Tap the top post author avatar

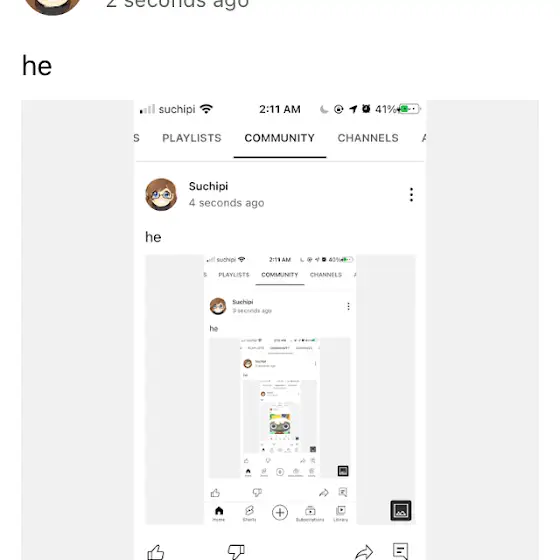52,5
